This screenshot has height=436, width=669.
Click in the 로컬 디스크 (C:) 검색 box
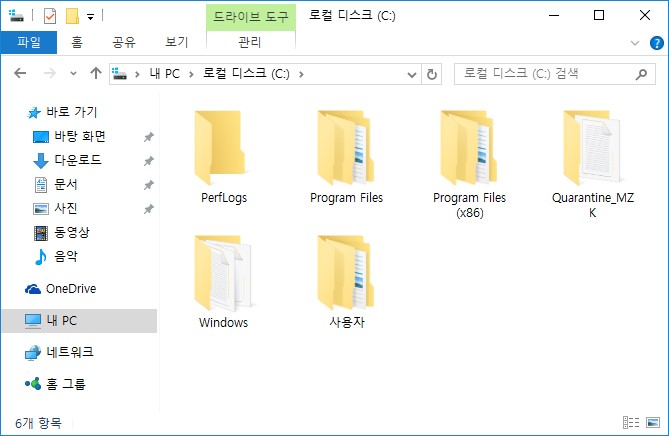point(555,74)
